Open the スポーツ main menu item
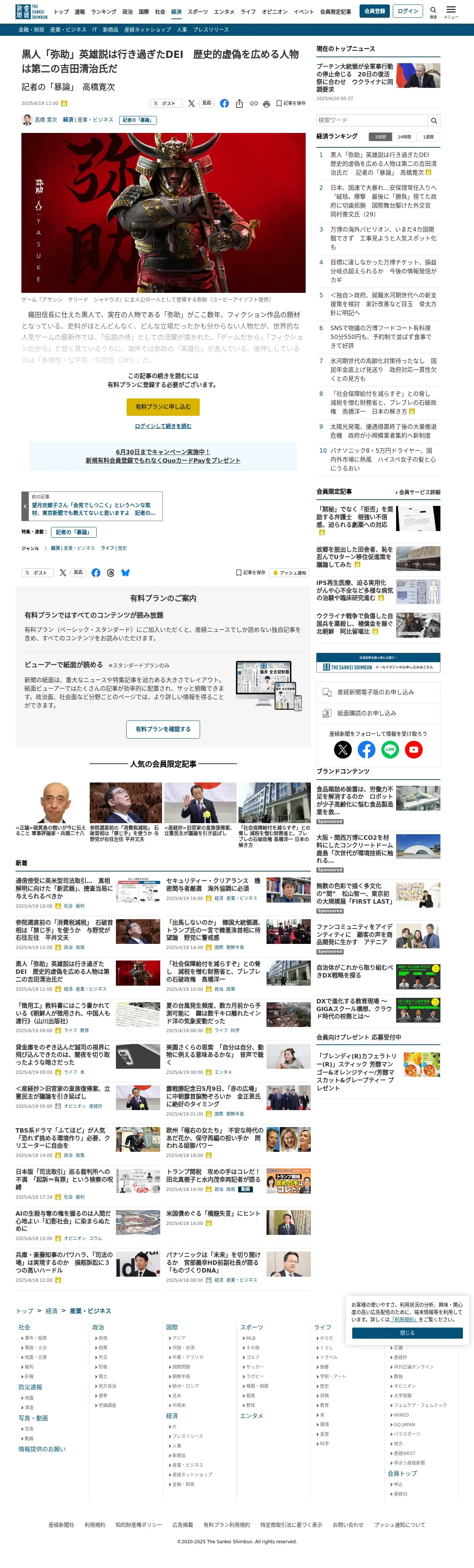Screen dimensions: 474x1568 click(x=197, y=11)
